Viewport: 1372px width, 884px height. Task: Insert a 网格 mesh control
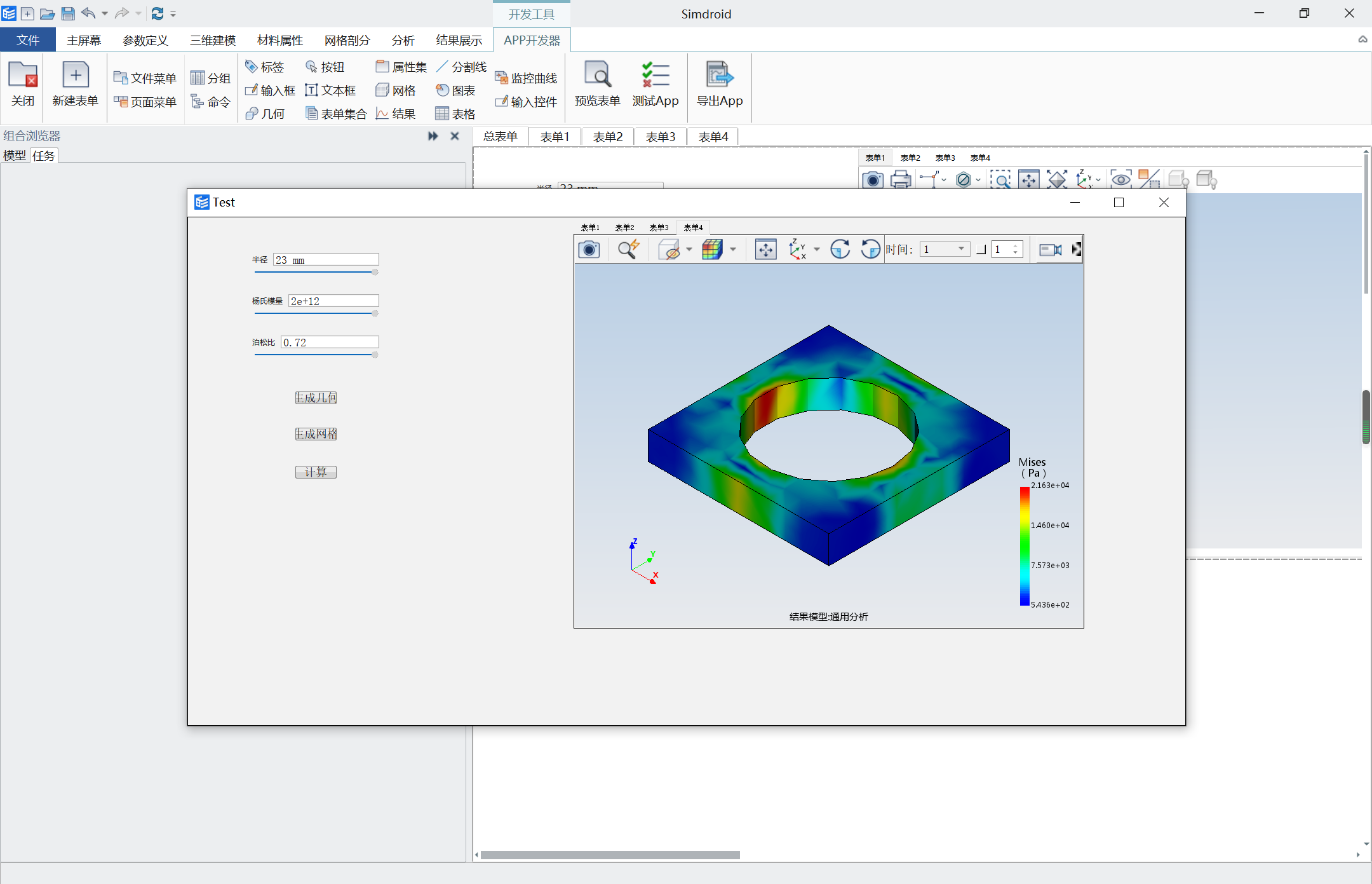click(x=396, y=90)
